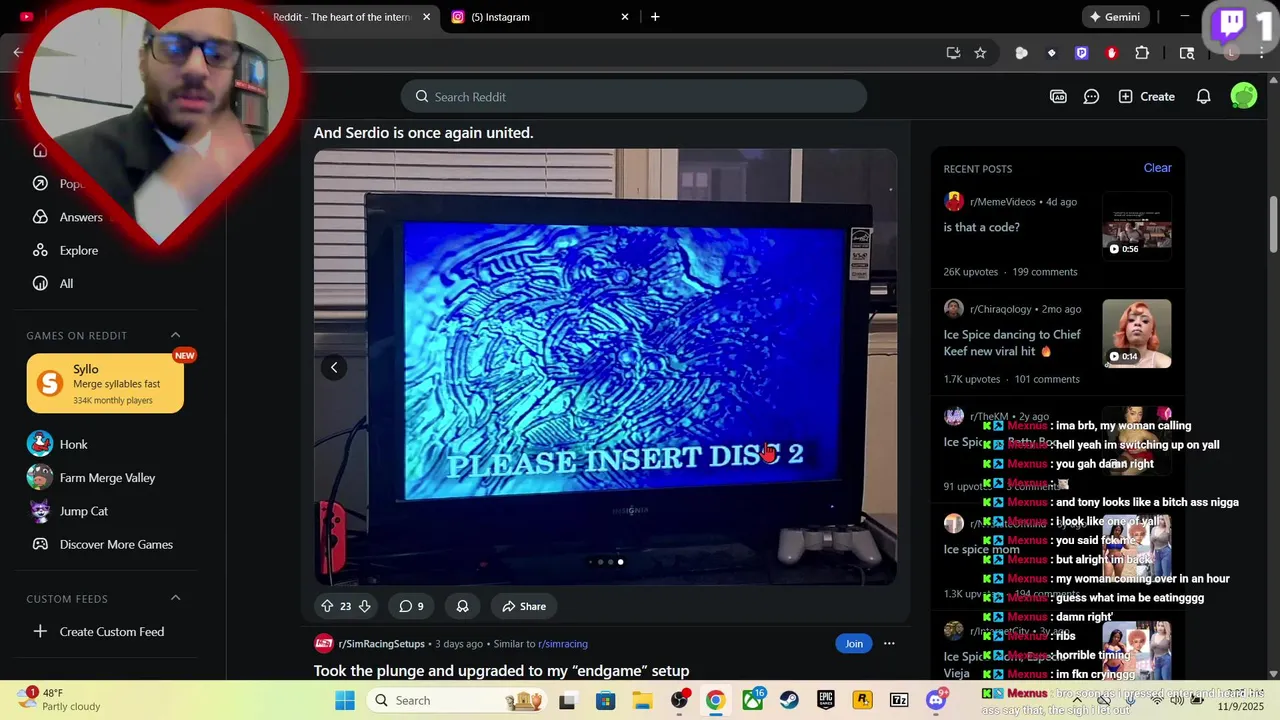
Task: Open more options for the SimRacingSetups post
Action: pos(889,644)
